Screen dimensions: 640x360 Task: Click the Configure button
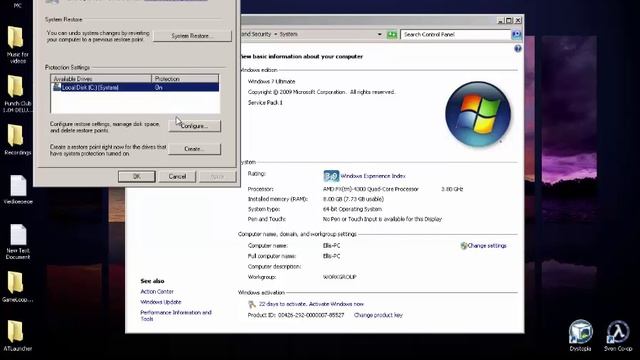[x=194, y=126]
